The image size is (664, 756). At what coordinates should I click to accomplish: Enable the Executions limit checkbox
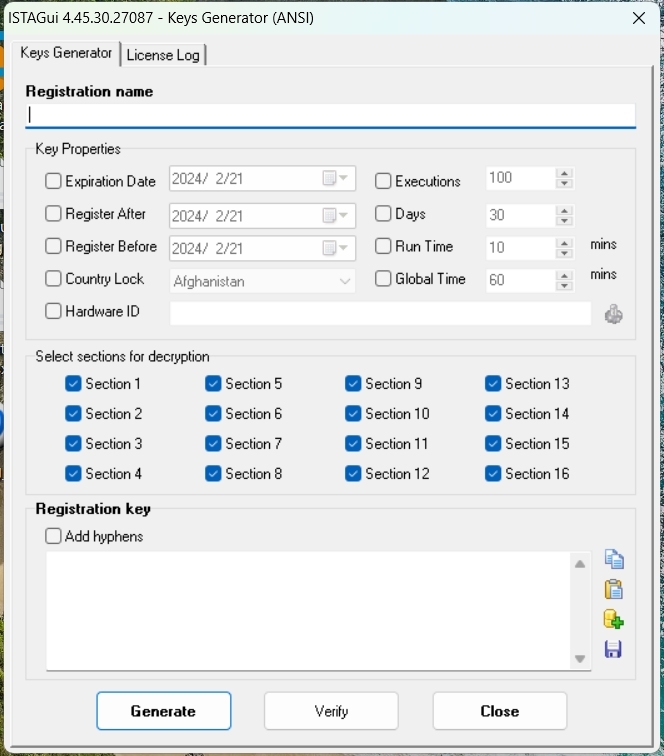[383, 181]
